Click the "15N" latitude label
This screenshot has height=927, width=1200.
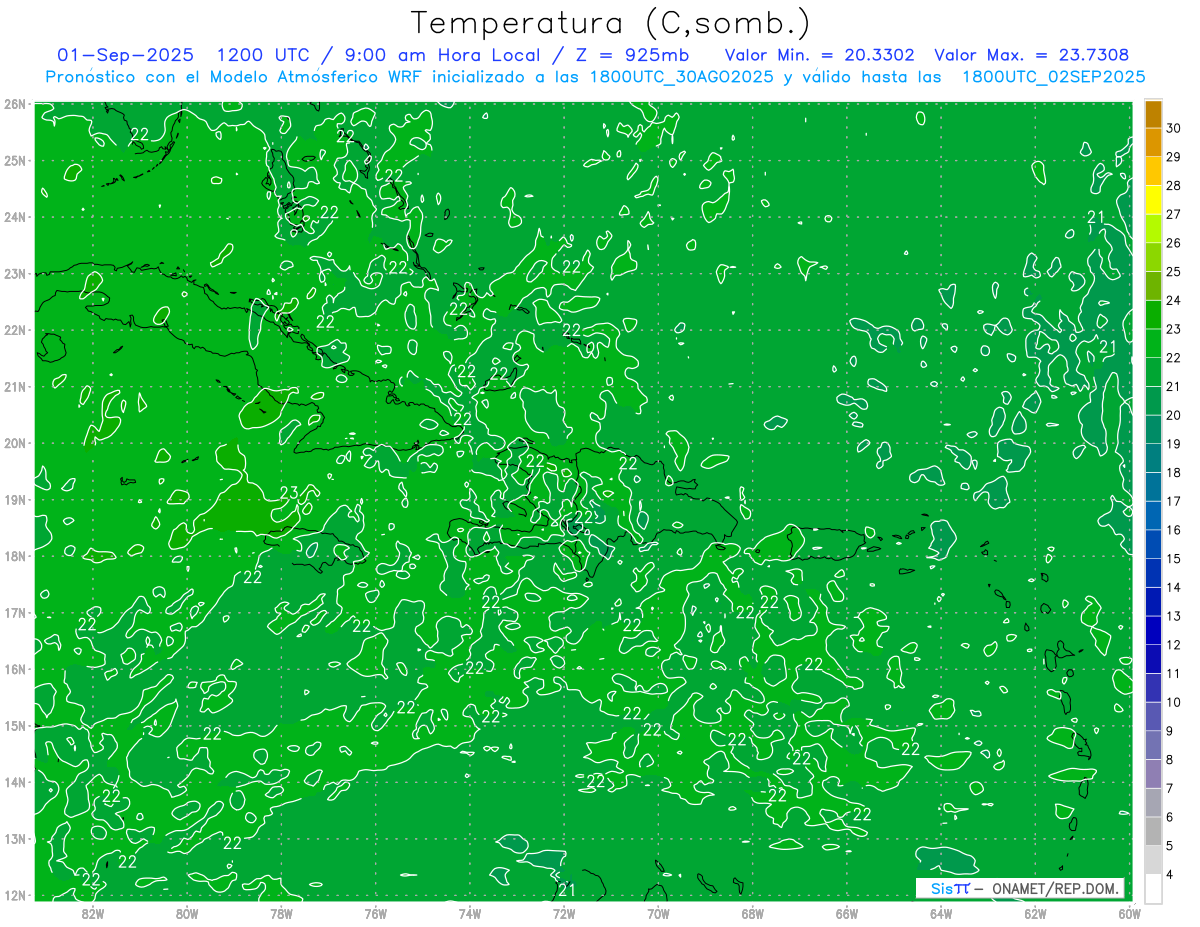(14, 725)
